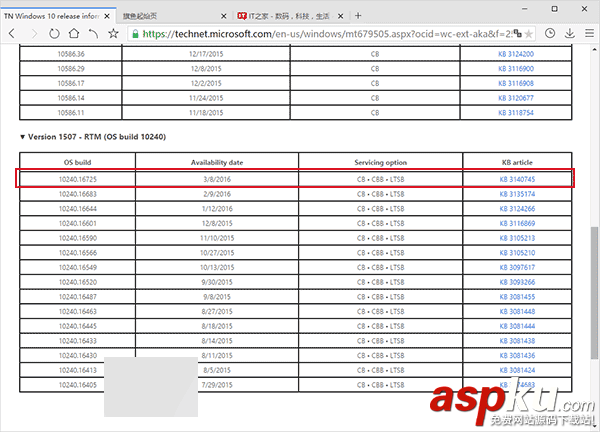Click the scrollbar up arrow
600x432 pixels.
coord(594,49)
